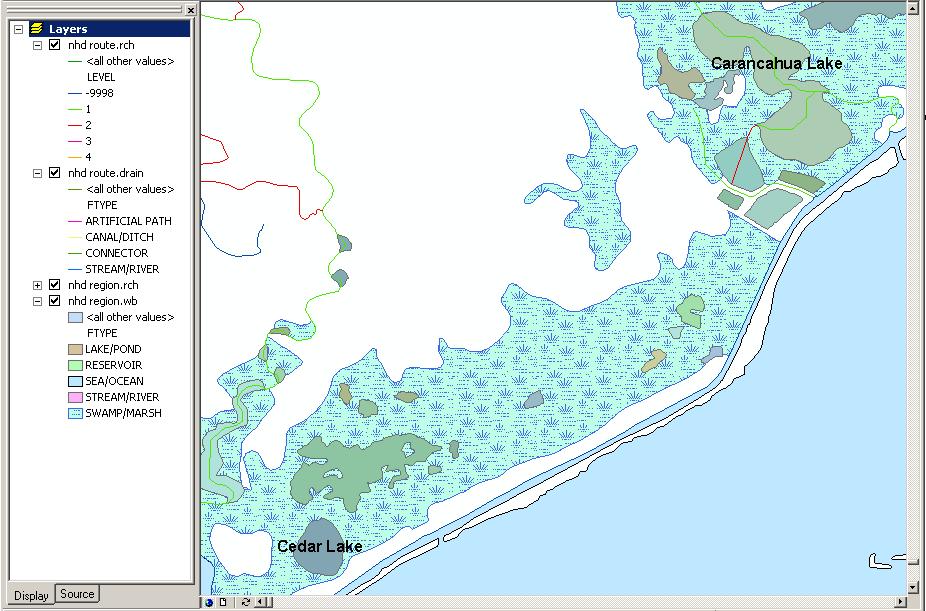Click the RESERVOIR legend label
This screenshot has width=926, height=611.
[113, 365]
